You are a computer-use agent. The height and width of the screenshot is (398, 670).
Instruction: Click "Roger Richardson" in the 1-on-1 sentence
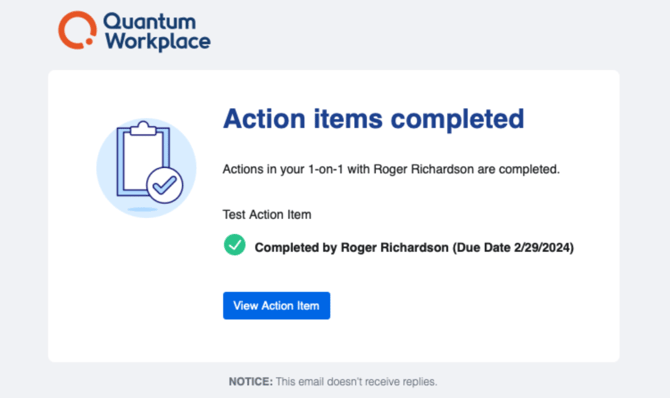(423, 169)
